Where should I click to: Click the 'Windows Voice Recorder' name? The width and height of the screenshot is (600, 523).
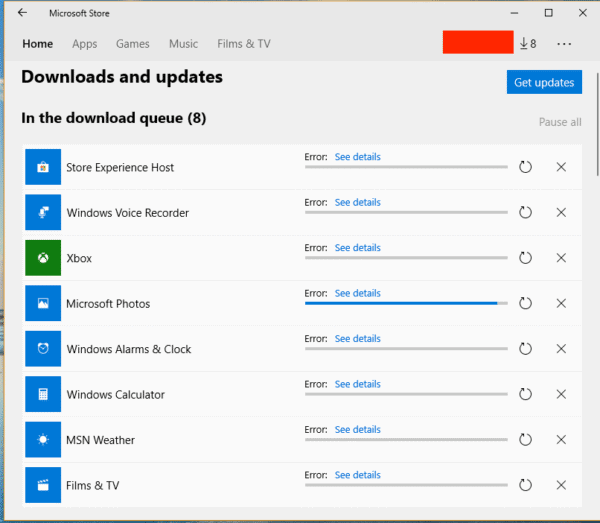coord(128,213)
